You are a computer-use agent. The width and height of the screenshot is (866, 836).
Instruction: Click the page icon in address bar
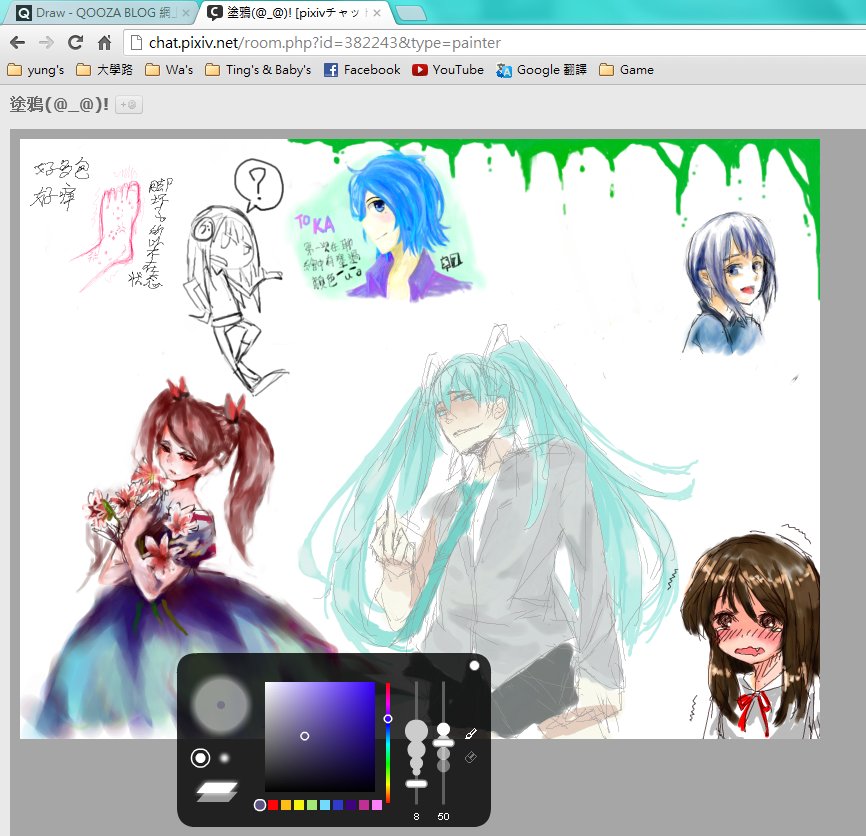(136, 43)
